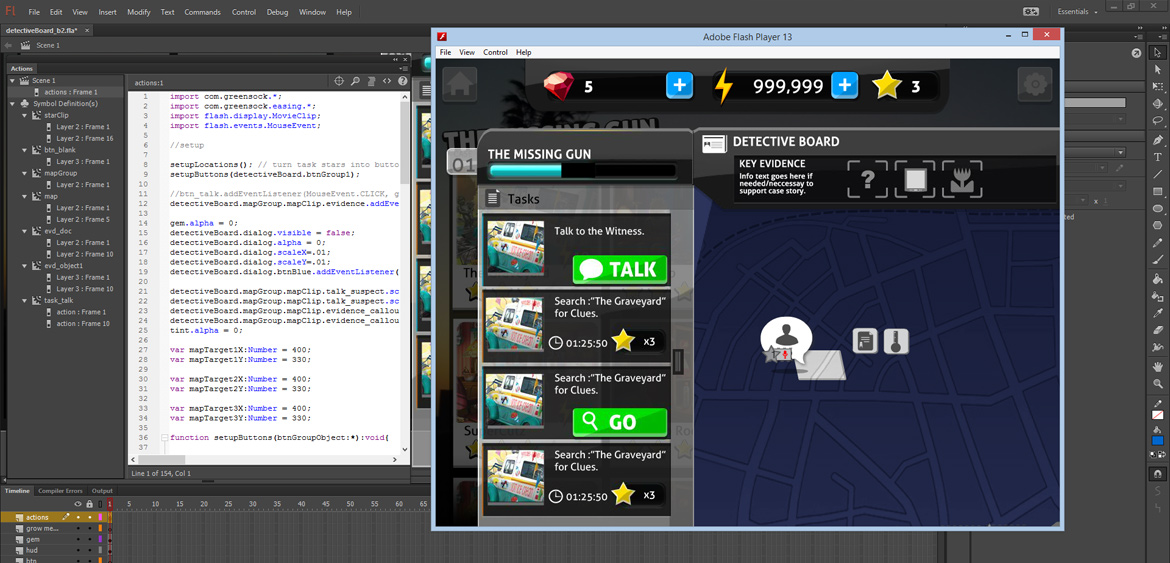The image size is (1170, 563).
Task: Pick the Hand tool
Action: coord(1158,366)
